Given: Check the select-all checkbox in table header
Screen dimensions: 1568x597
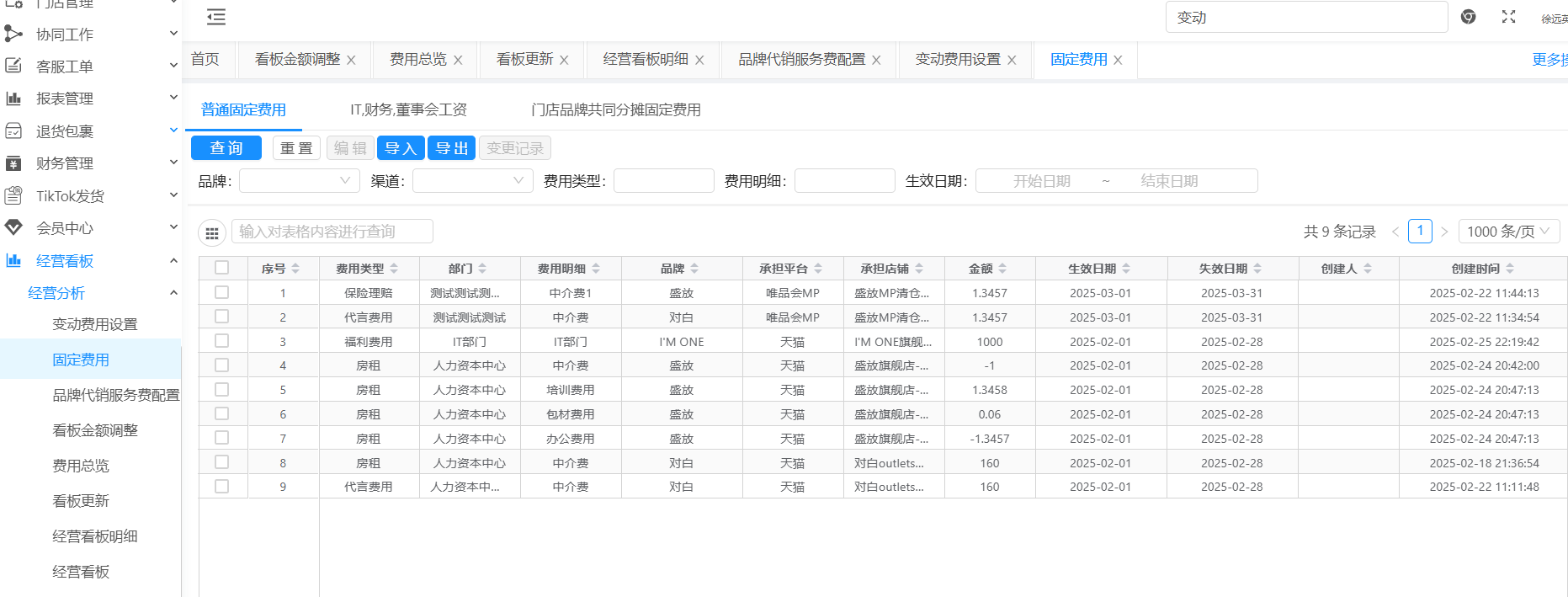Looking at the screenshot, I should (221, 268).
